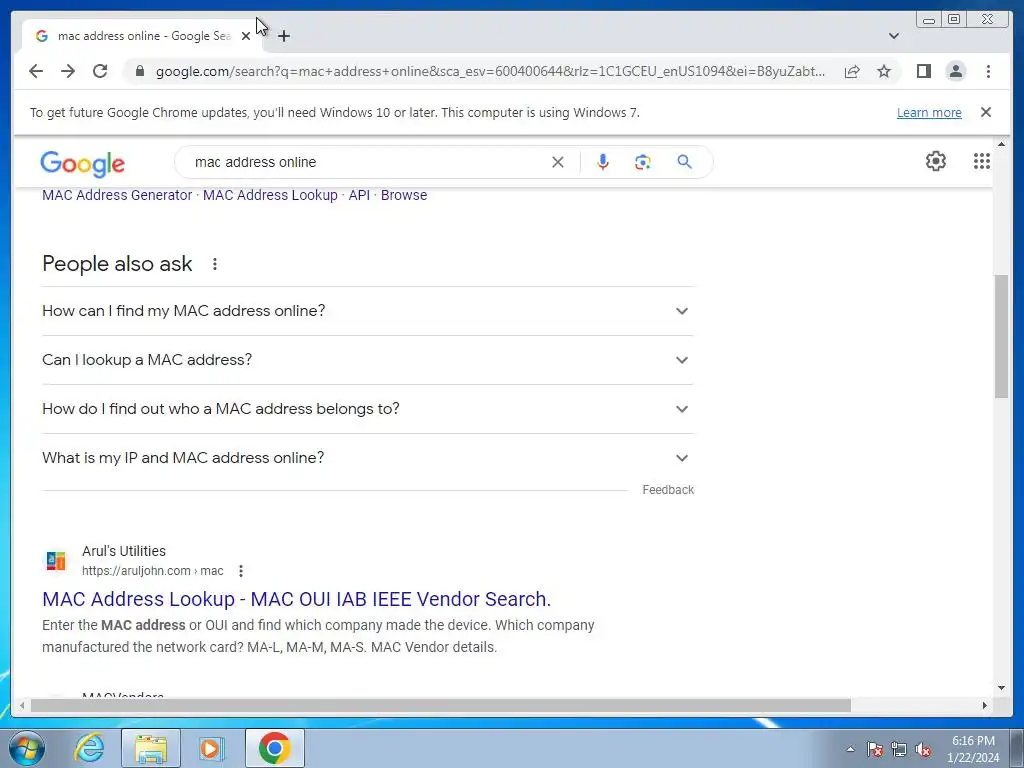
Task: Launch Internet Explorer from taskbar
Action: (x=89, y=748)
